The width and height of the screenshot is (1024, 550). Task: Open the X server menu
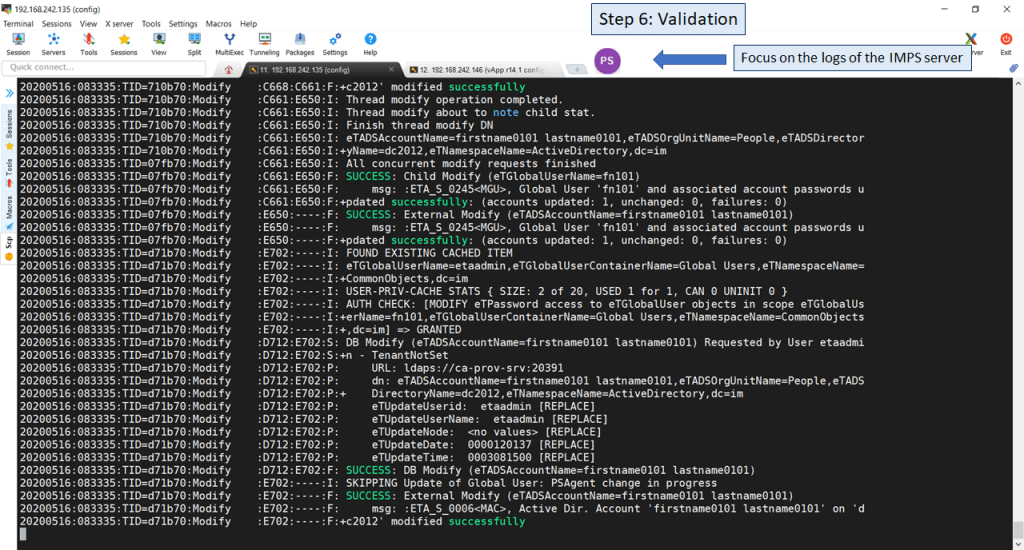119,23
